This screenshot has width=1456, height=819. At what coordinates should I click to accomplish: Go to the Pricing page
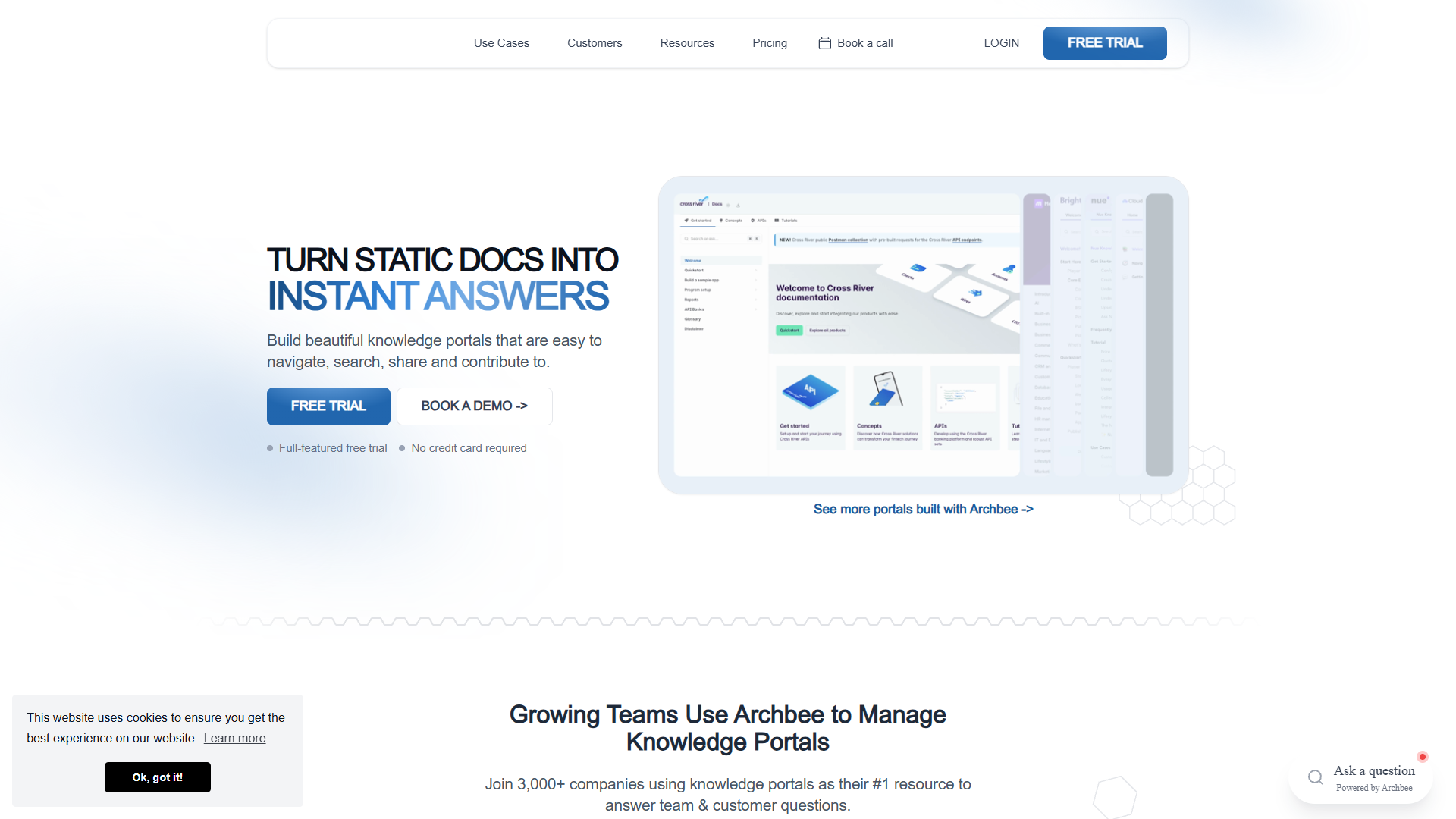770,43
